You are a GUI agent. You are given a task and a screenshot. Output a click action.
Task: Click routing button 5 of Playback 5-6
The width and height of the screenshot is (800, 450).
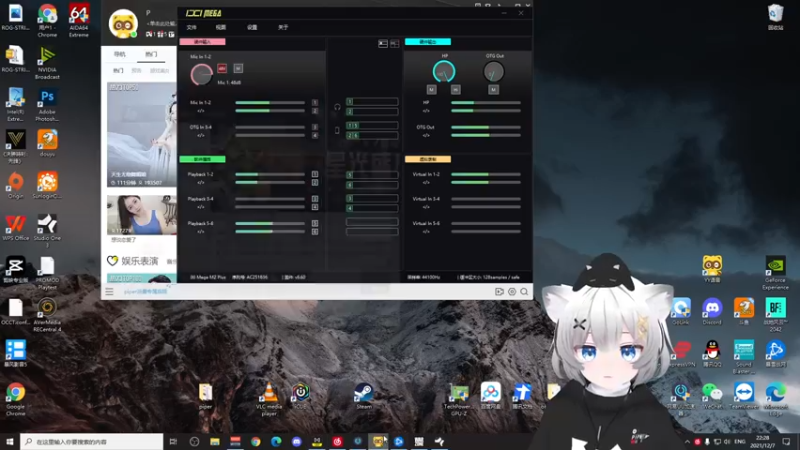[315, 223]
